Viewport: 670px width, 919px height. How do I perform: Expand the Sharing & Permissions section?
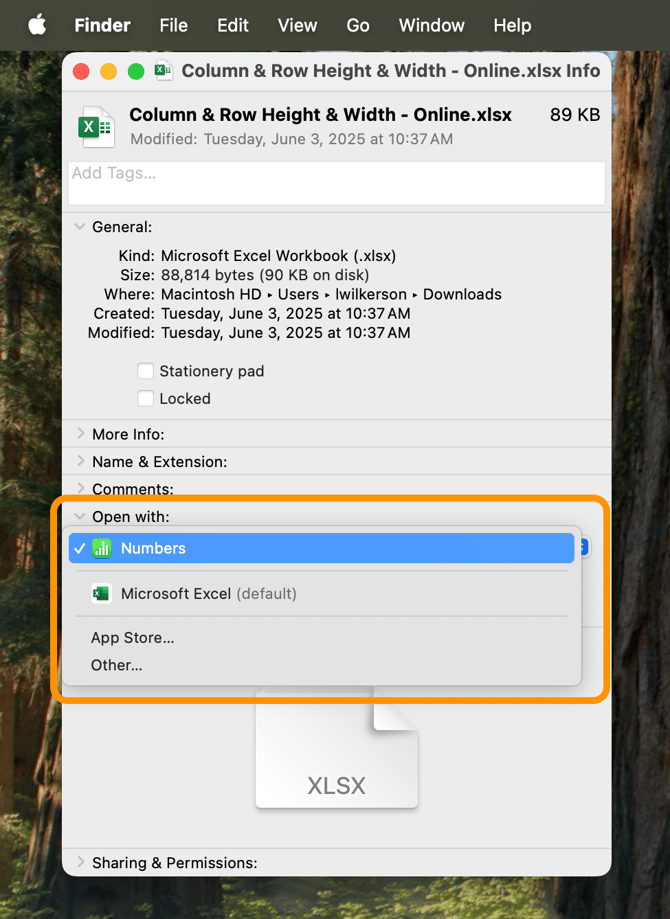tap(80, 862)
